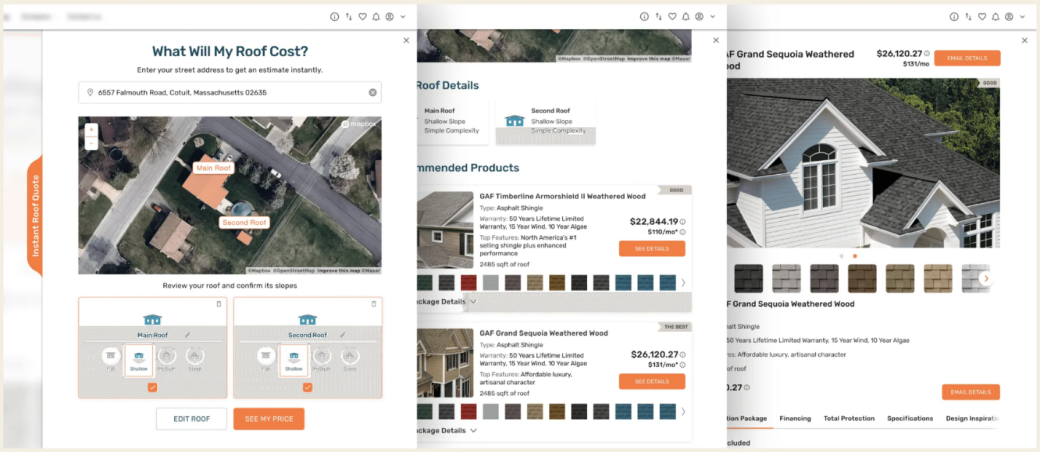Select the Second Roof details card

pos(545,121)
